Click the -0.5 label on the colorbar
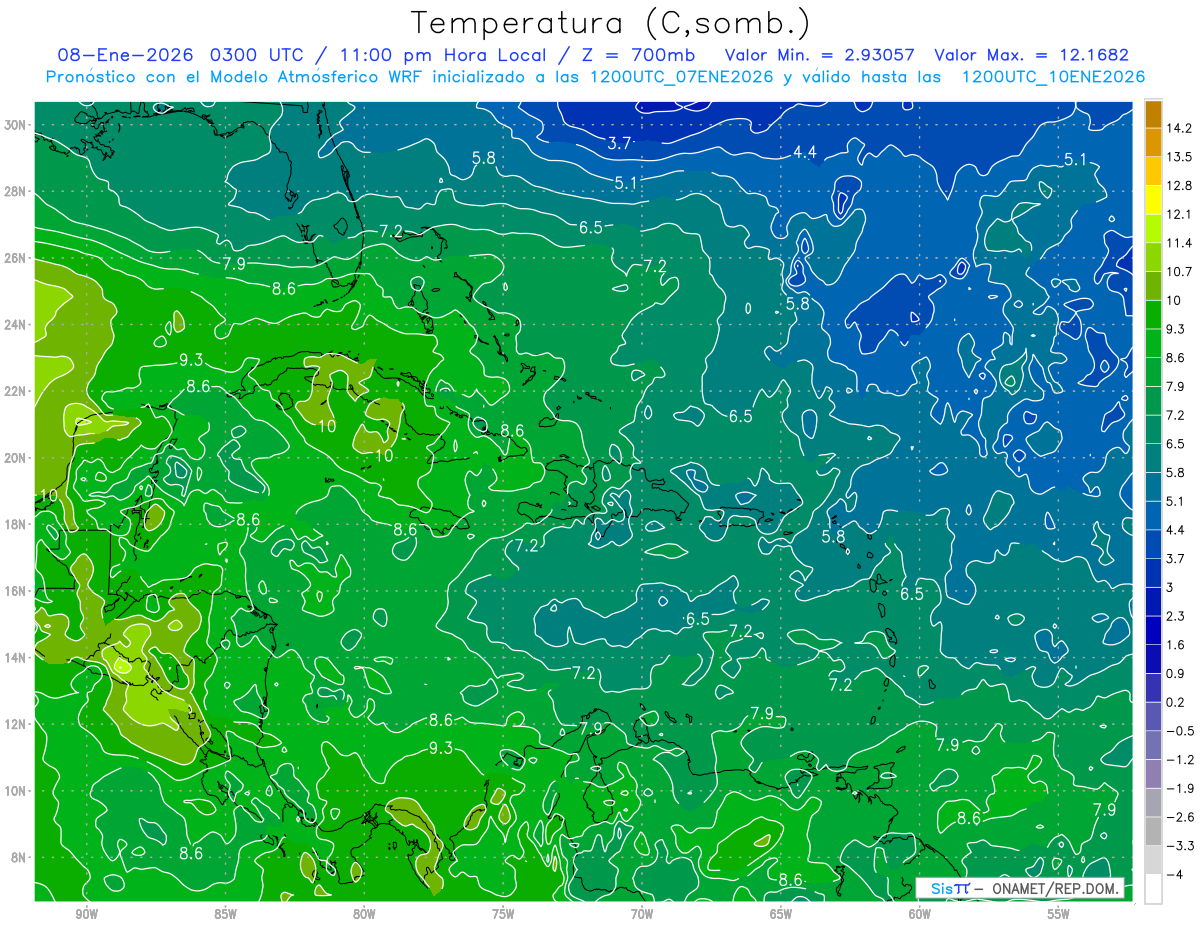The height and width of the screenshot is (927, 1200). (x=1179, y=731)
